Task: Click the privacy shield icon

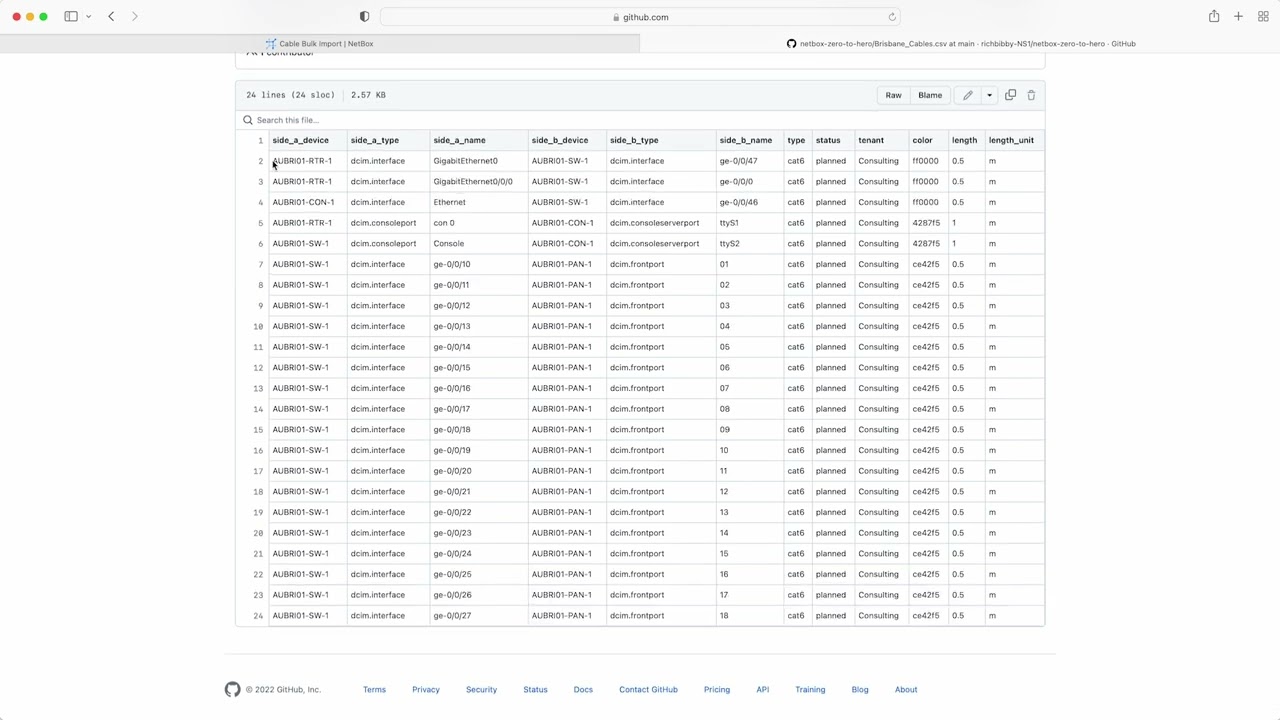Action: (364, 17)
